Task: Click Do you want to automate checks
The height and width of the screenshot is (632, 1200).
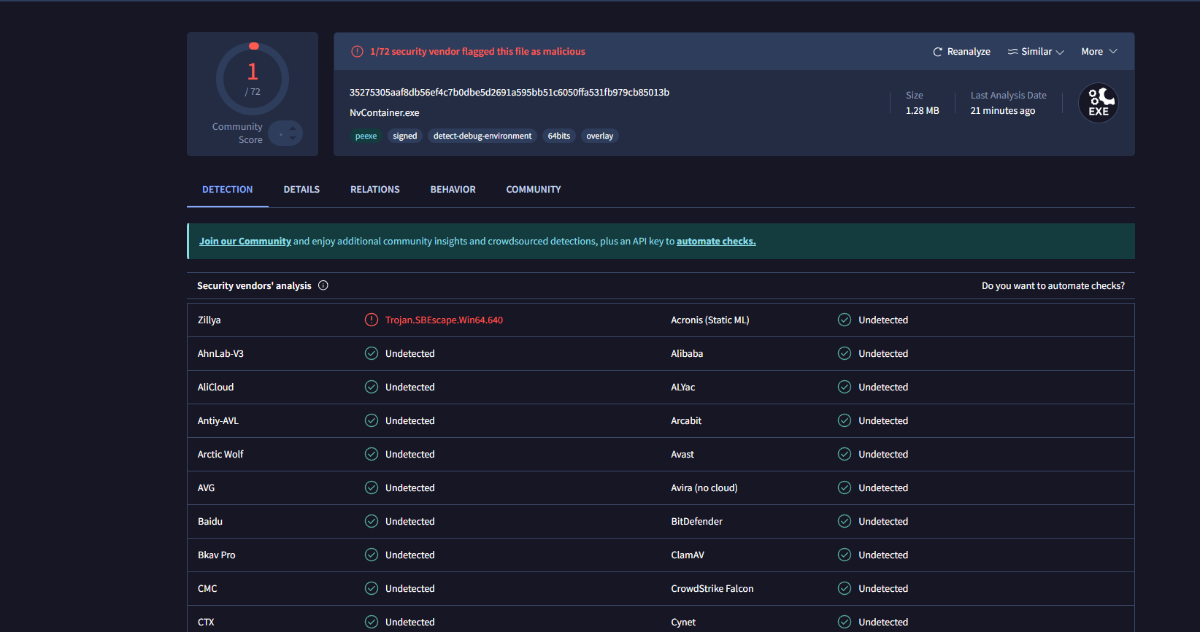Action: pos(1052,286)
